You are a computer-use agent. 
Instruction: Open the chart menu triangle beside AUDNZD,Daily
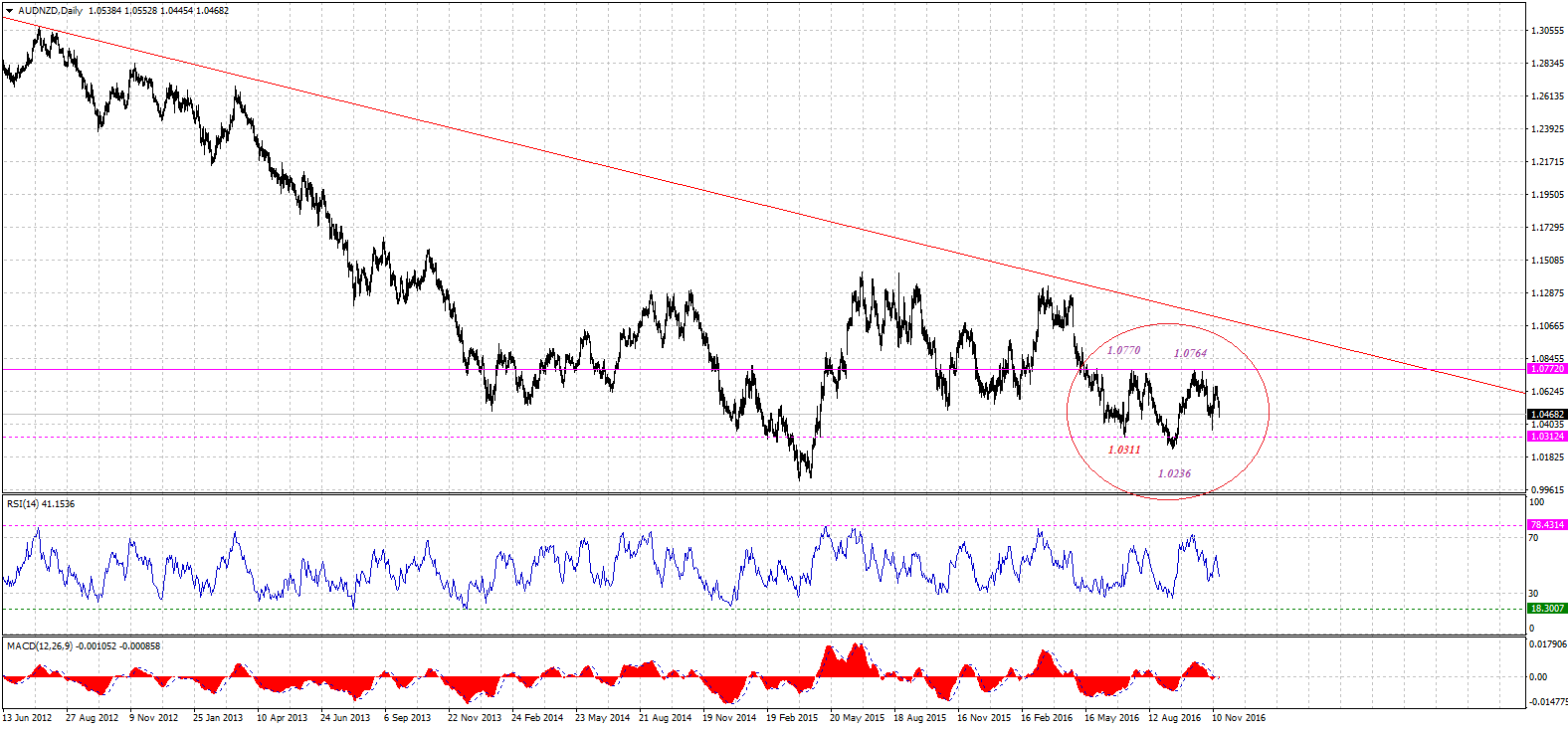pos(9,11)
